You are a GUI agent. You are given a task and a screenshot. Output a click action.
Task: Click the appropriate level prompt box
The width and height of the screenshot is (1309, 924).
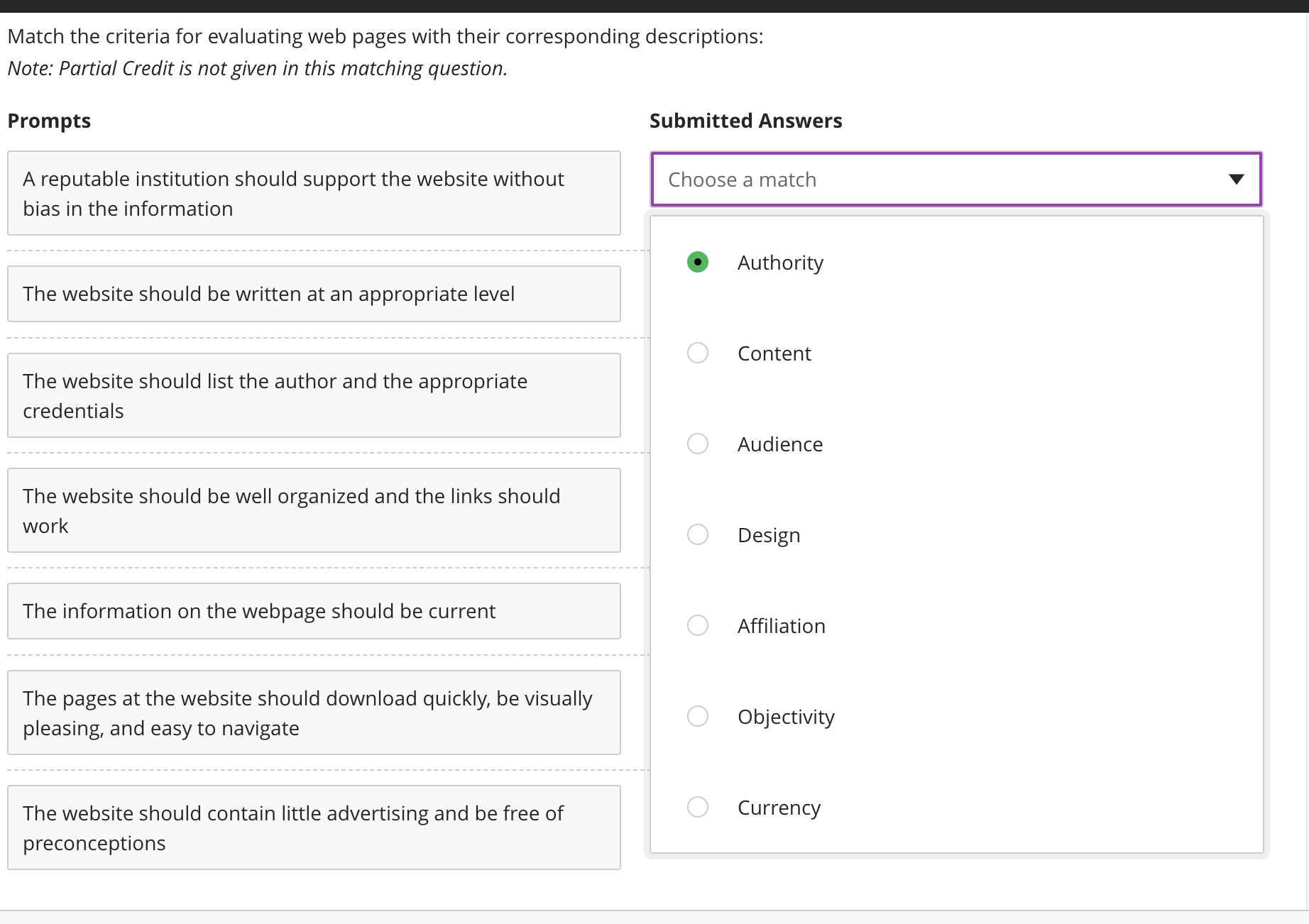coord(313,293)
